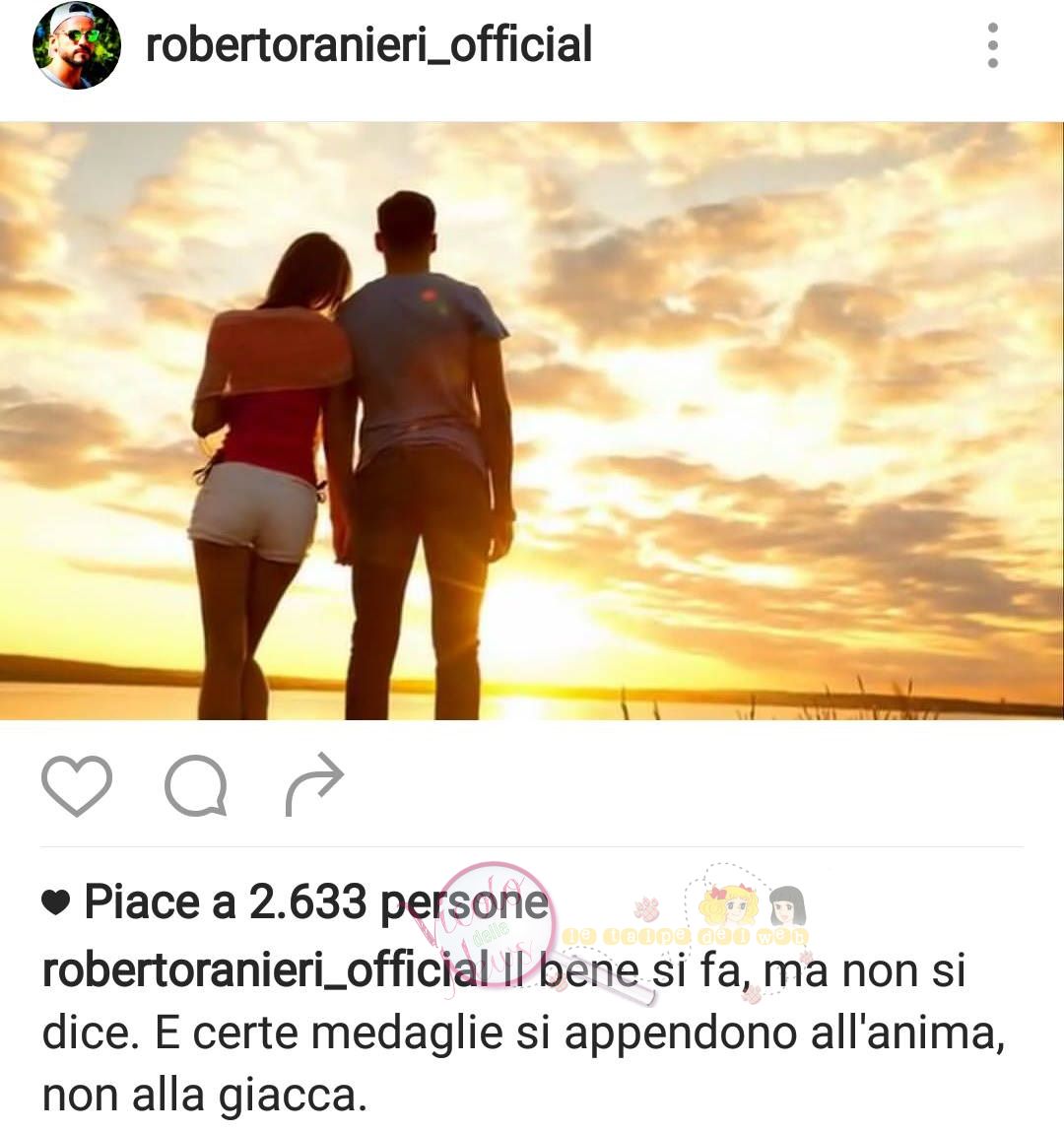Image resolution: width=1064 pixels, height=1133 pixels.
Task: Open comments via the speech bubble icon
Action: [x=196, y=785]
